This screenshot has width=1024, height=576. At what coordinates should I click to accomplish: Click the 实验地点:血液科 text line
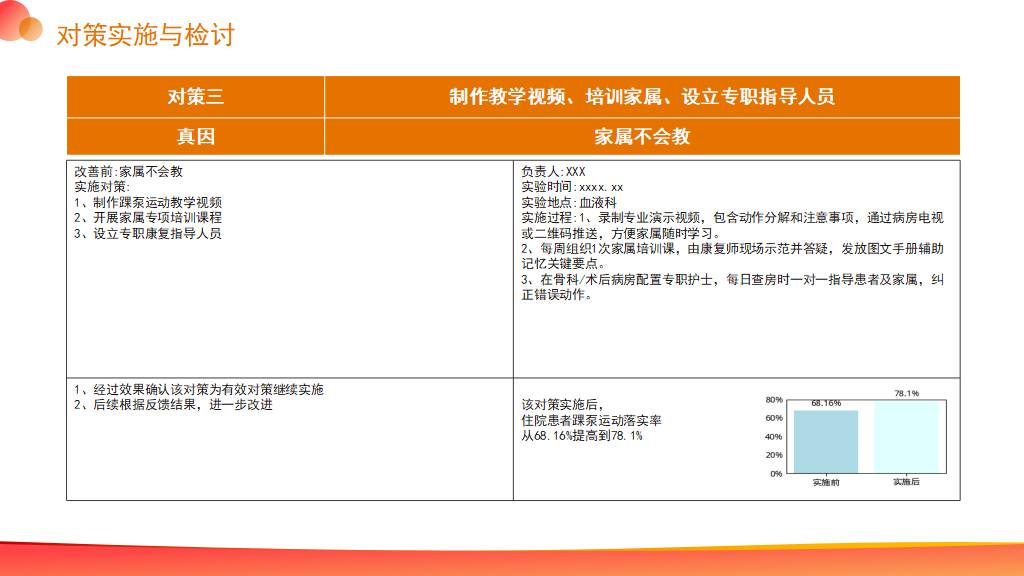(564, 202)
